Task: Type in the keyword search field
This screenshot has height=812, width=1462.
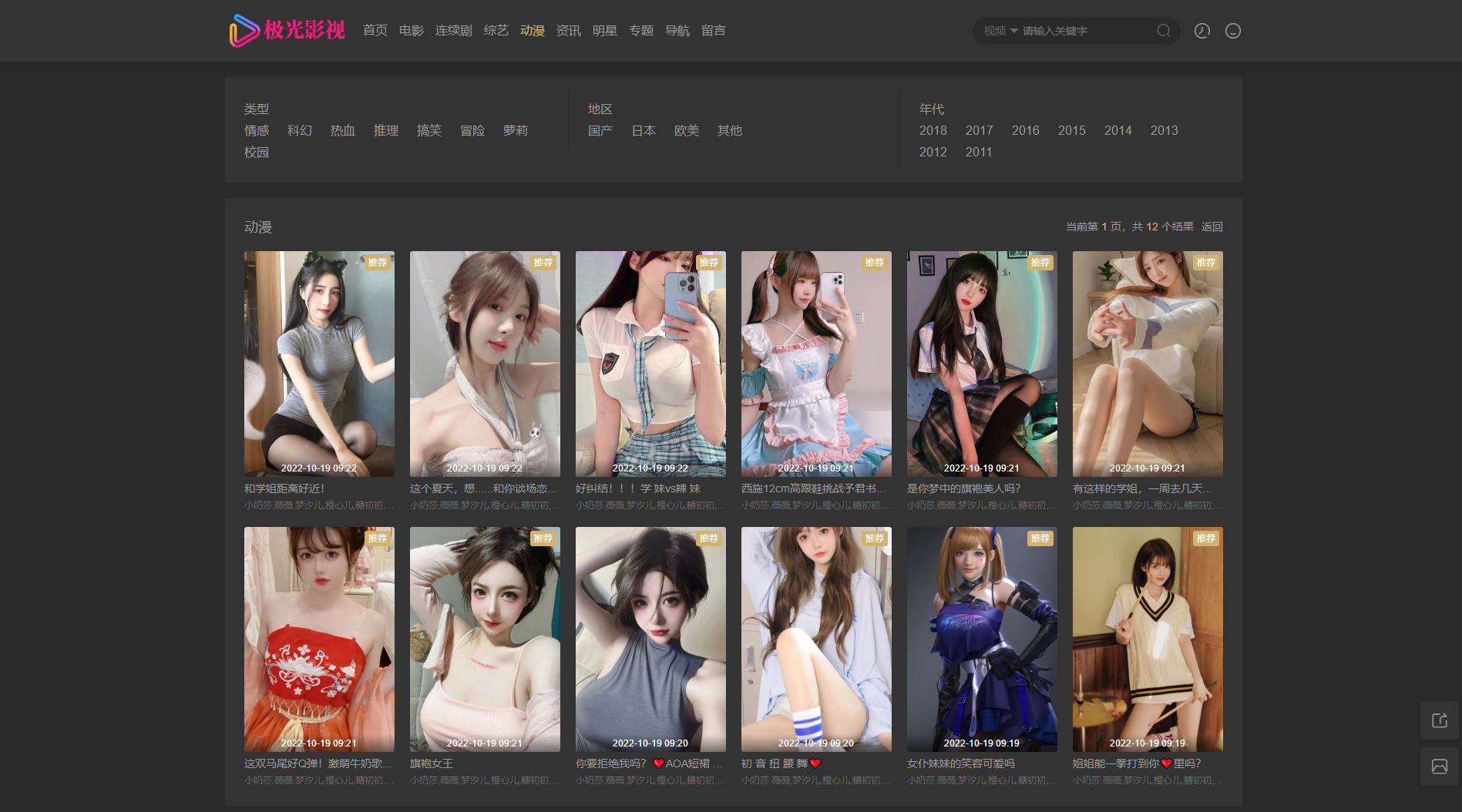Action: click(x=1083, y=31)
